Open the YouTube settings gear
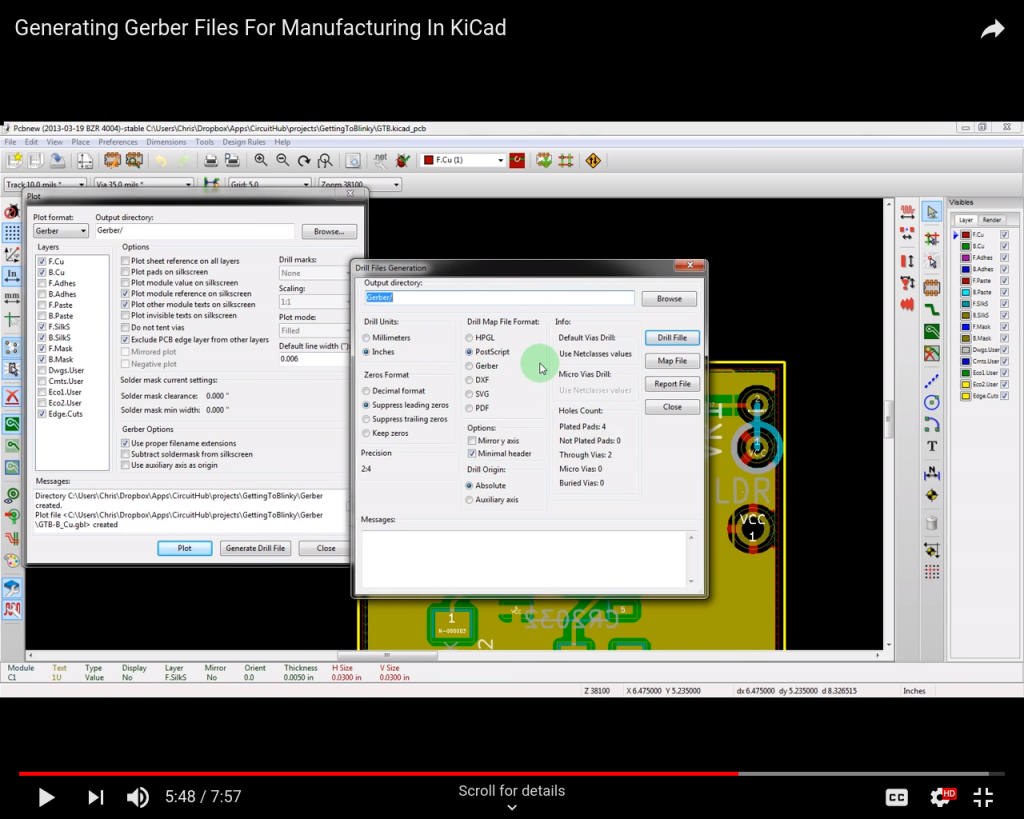Image resolution: width=1024 pixels, height=819 pixels. pos(941,797)
